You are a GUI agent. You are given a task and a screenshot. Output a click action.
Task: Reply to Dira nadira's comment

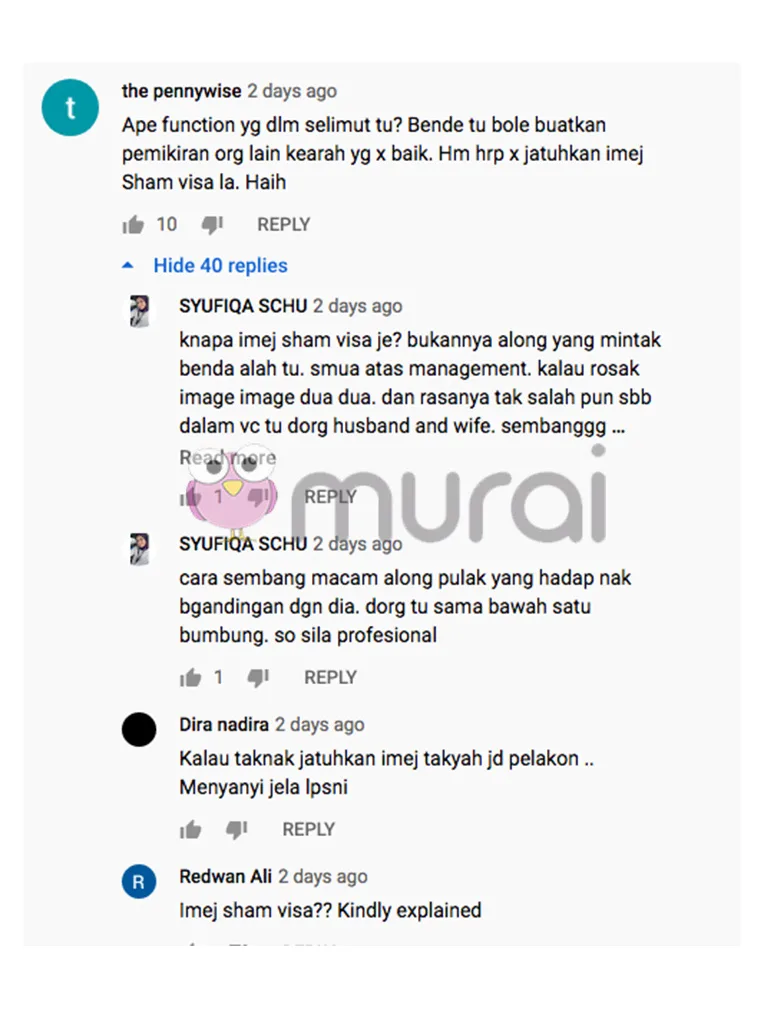308,829
